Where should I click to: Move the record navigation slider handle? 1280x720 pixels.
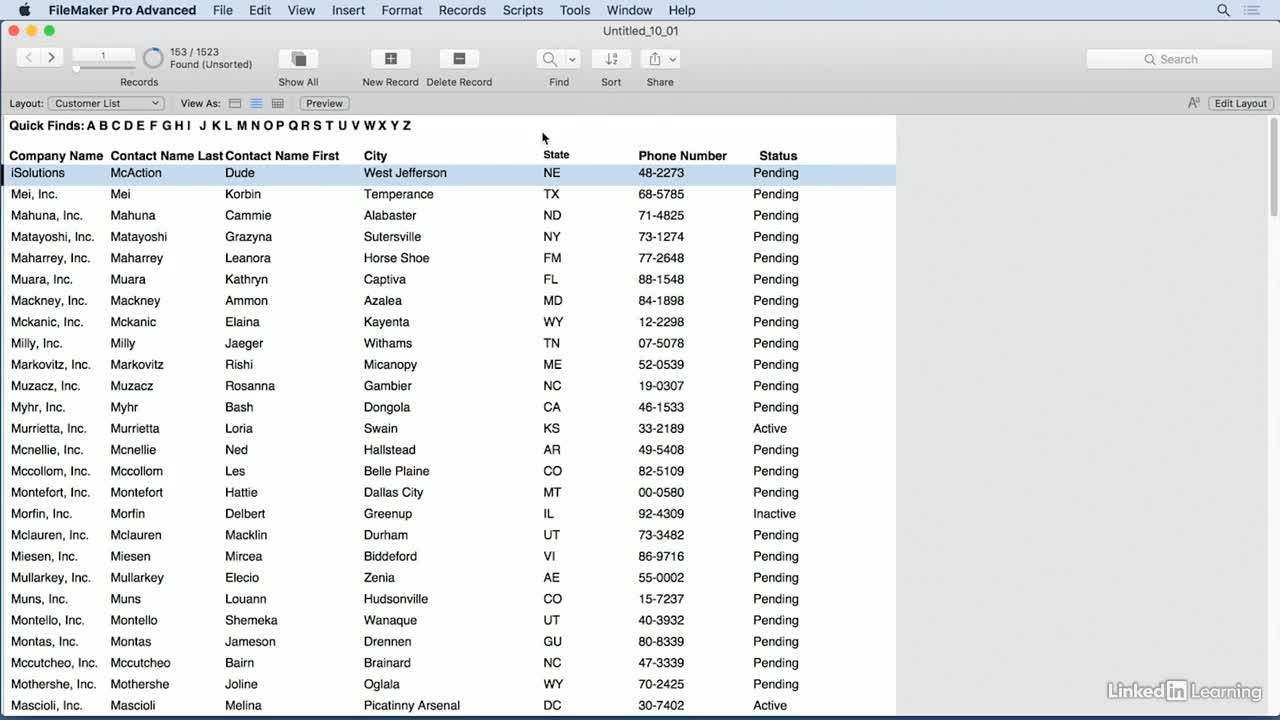click(76, 69)
